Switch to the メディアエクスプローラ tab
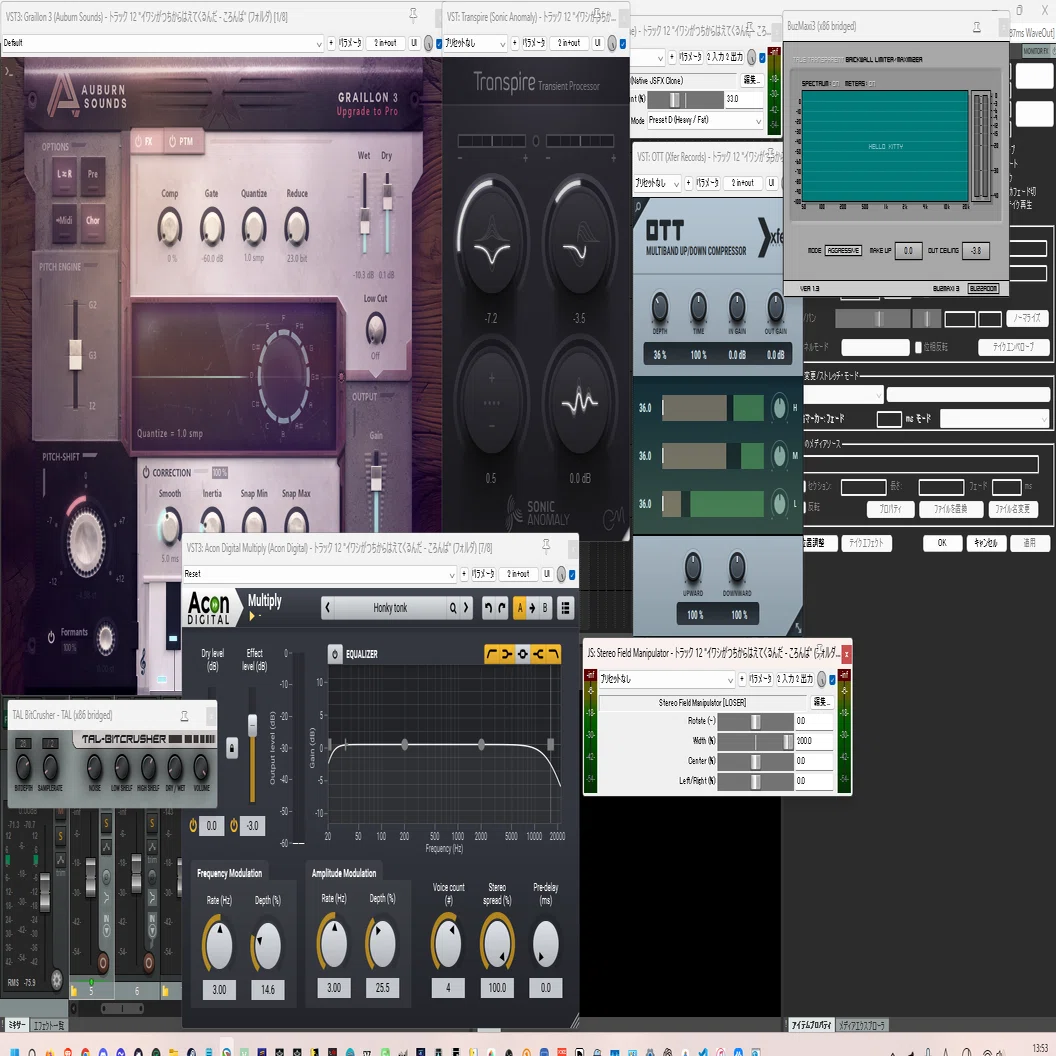The width and height of the screenshot is (1056, 1056). pyautogui.click(x=862, y=1025)
